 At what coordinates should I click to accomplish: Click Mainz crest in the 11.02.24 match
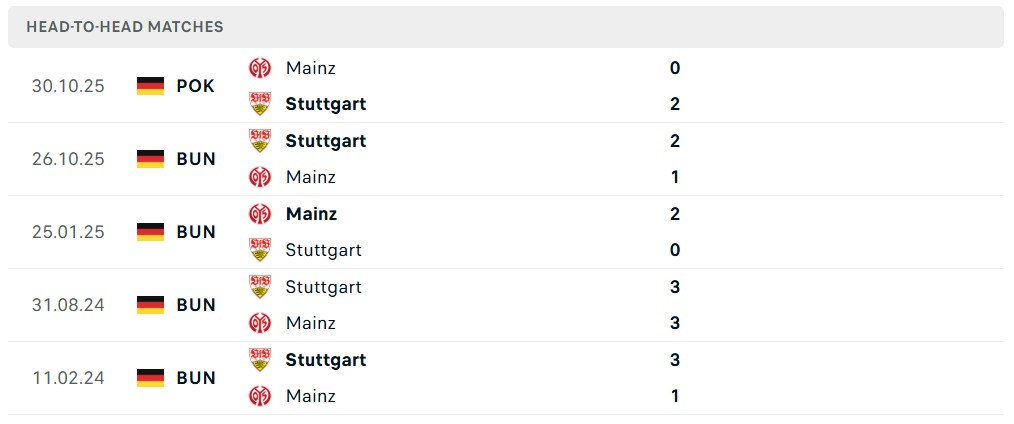(x=260, y=396)
